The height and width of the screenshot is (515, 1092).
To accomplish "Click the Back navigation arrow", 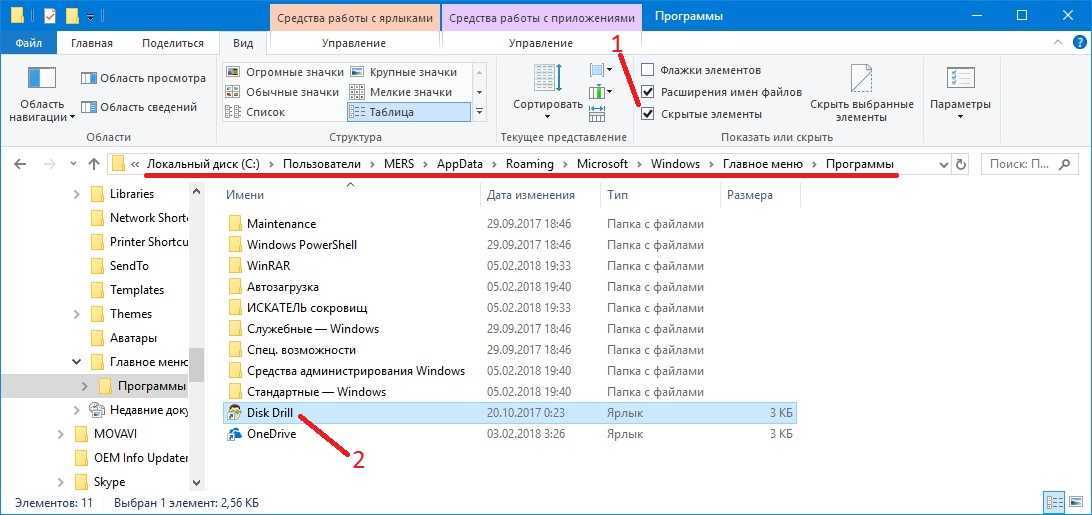I will tap(20, 164).
